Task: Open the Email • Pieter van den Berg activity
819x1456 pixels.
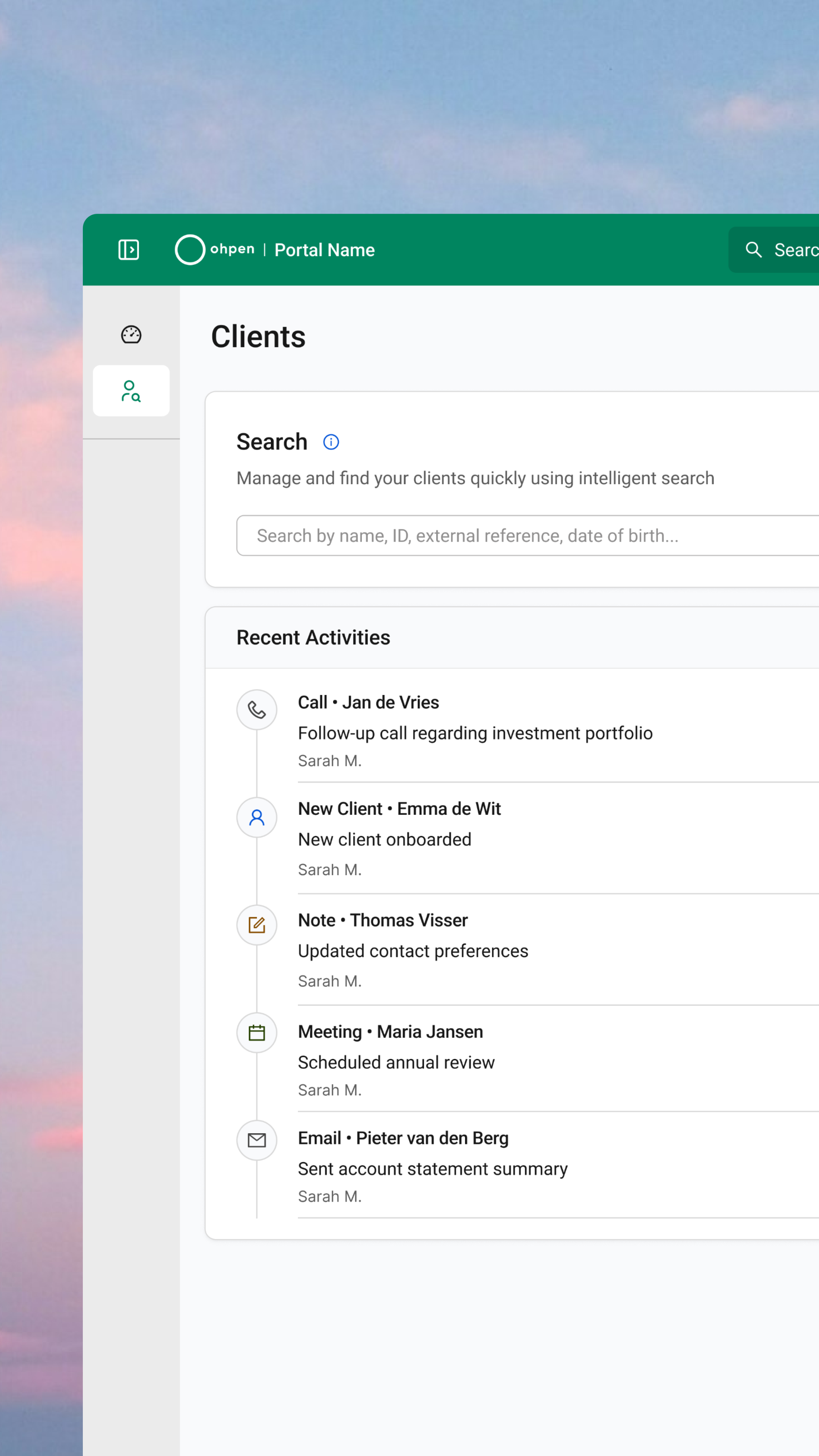Action: pyautogui.click(x=403, y=1138)
